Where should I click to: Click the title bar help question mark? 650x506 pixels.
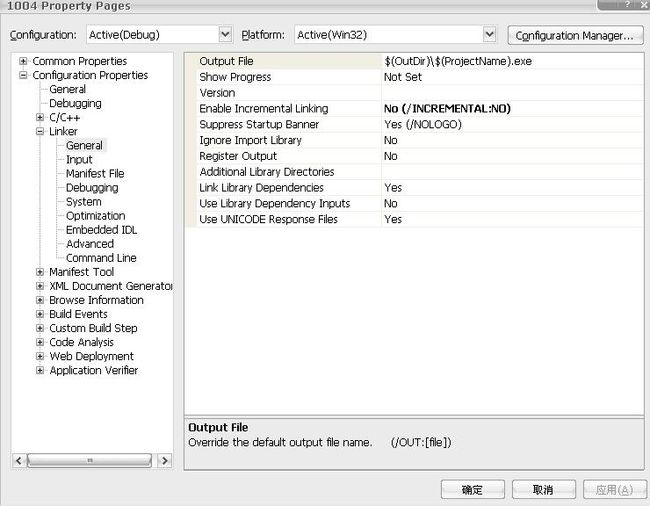tap(628, 4)
